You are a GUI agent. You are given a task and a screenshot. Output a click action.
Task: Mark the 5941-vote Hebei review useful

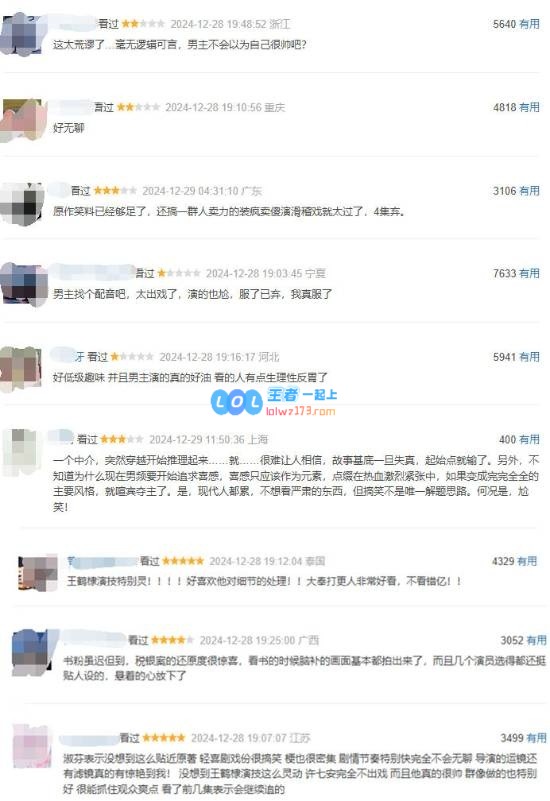[x=529, y=357]
